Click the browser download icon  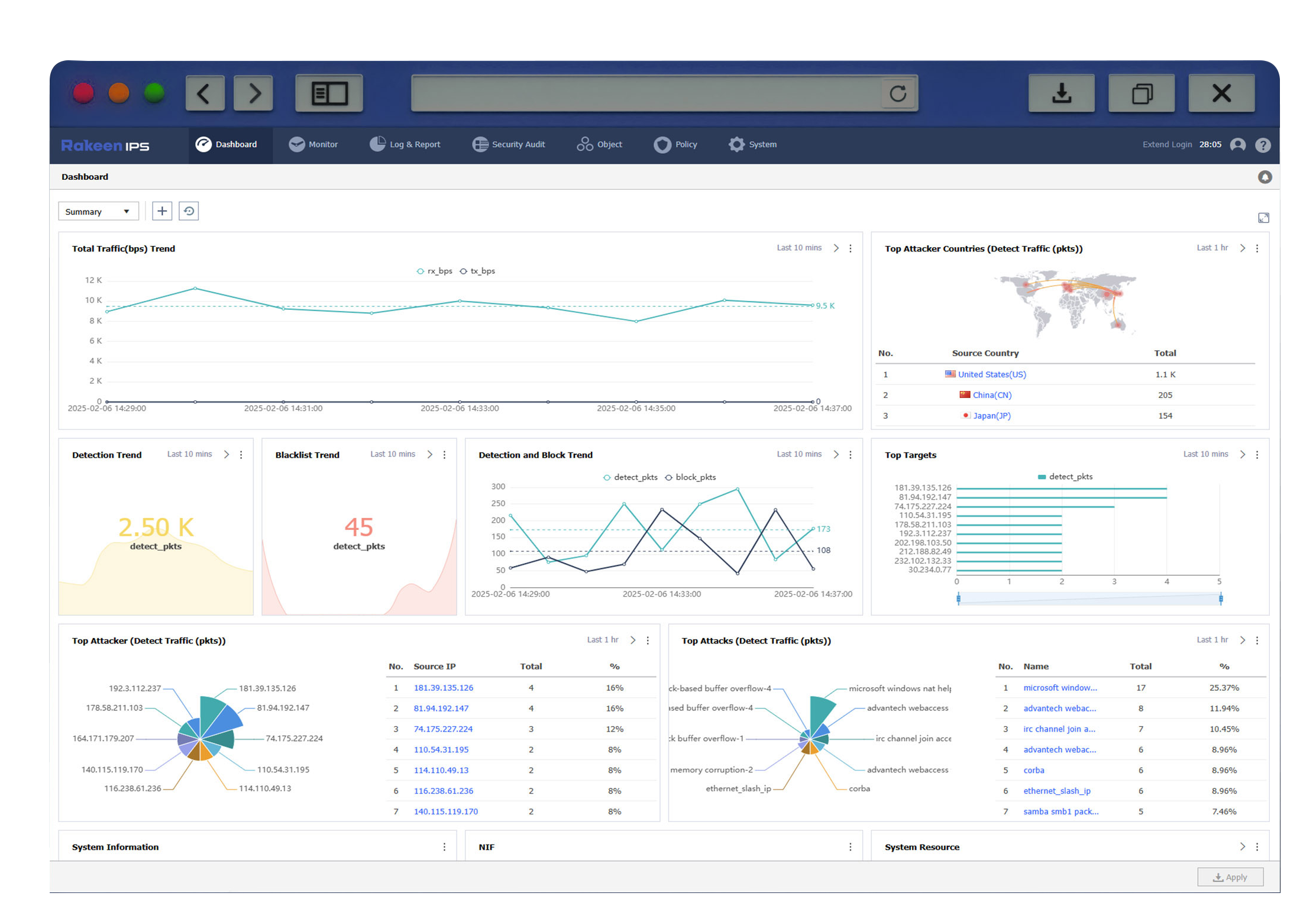click(x=1061, y=93)
